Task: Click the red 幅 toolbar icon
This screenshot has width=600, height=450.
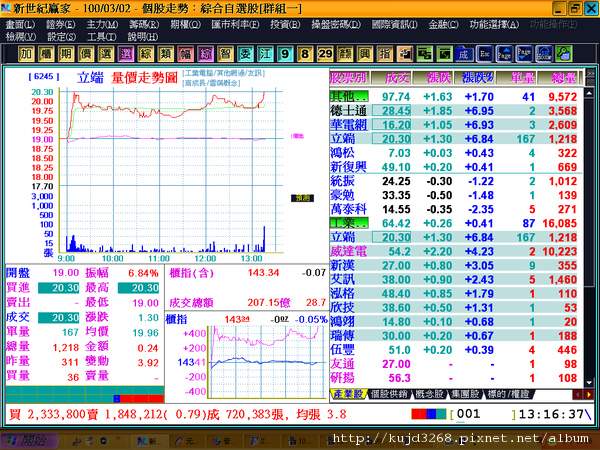Action: 185,54
